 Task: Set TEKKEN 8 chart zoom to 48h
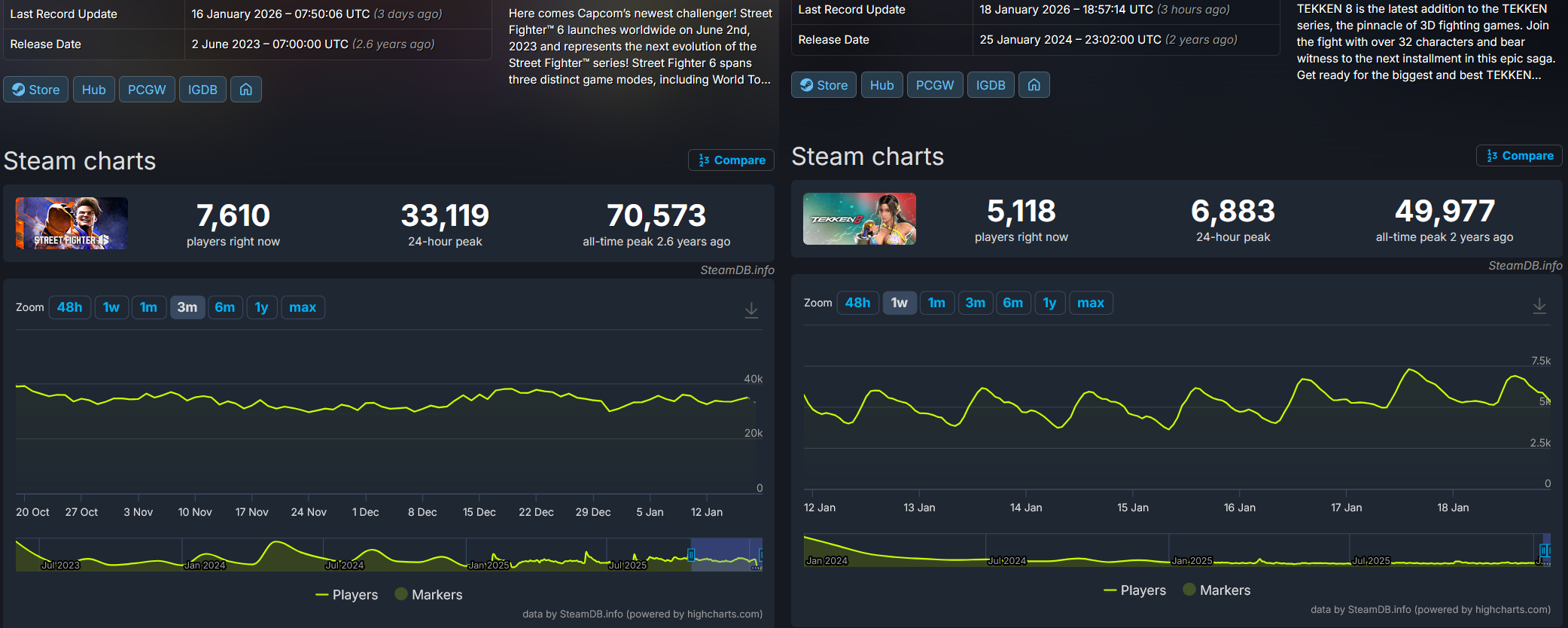point(858,303)
